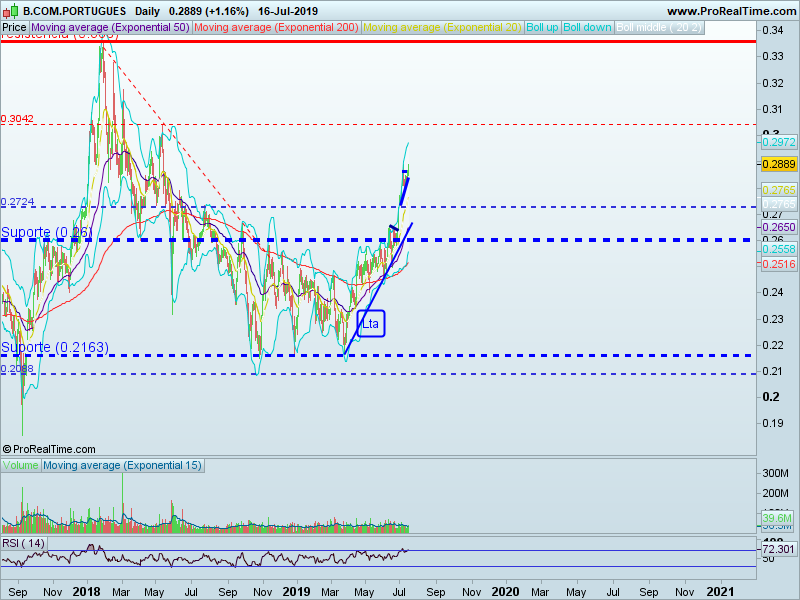Click the 0.2889 (+1.16%) quote text
Viewport: 800px width, 600px height.
point(209,11)
